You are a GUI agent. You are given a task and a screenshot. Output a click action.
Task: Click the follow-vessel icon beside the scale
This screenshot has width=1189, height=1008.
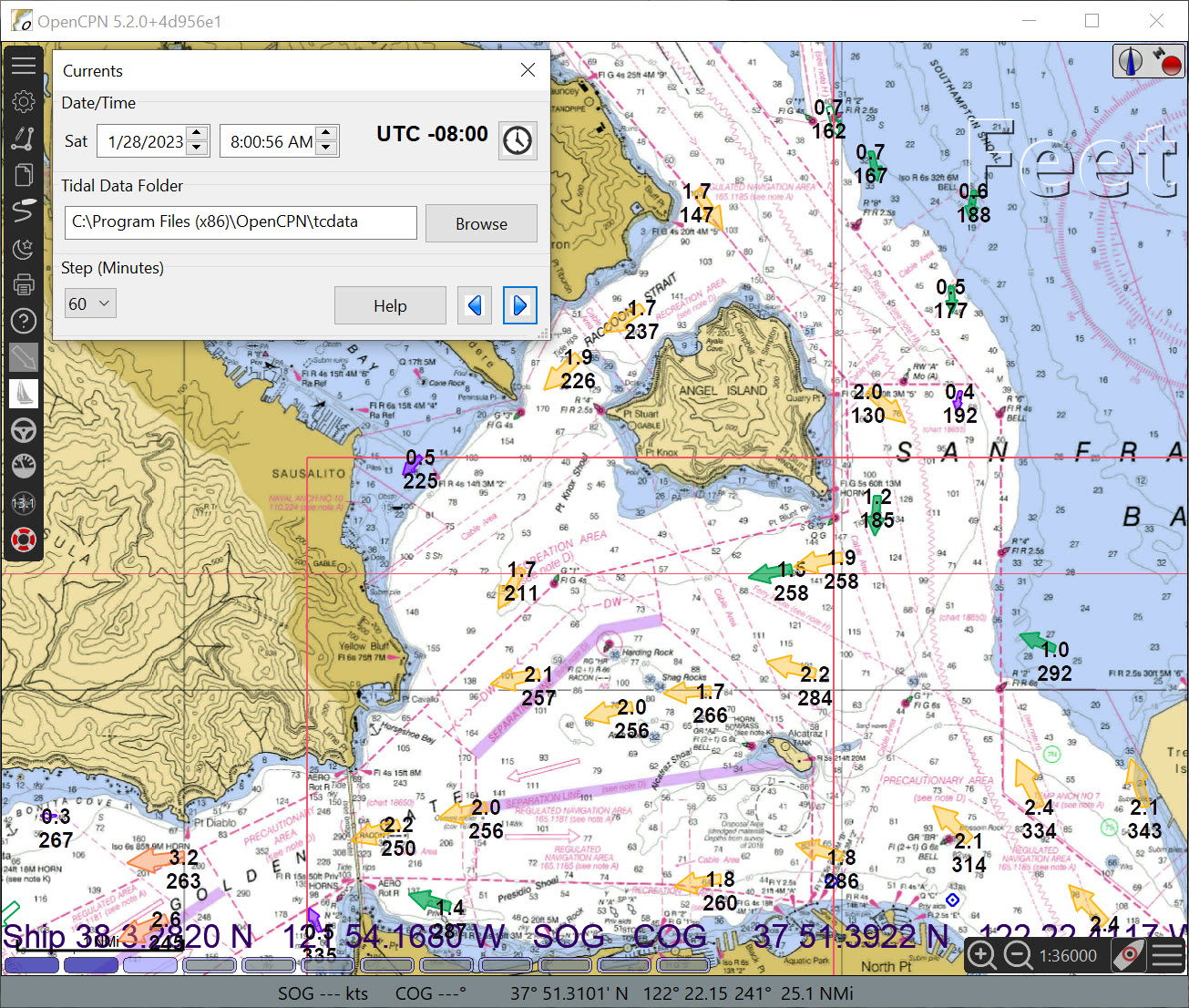pos(1130,955)
